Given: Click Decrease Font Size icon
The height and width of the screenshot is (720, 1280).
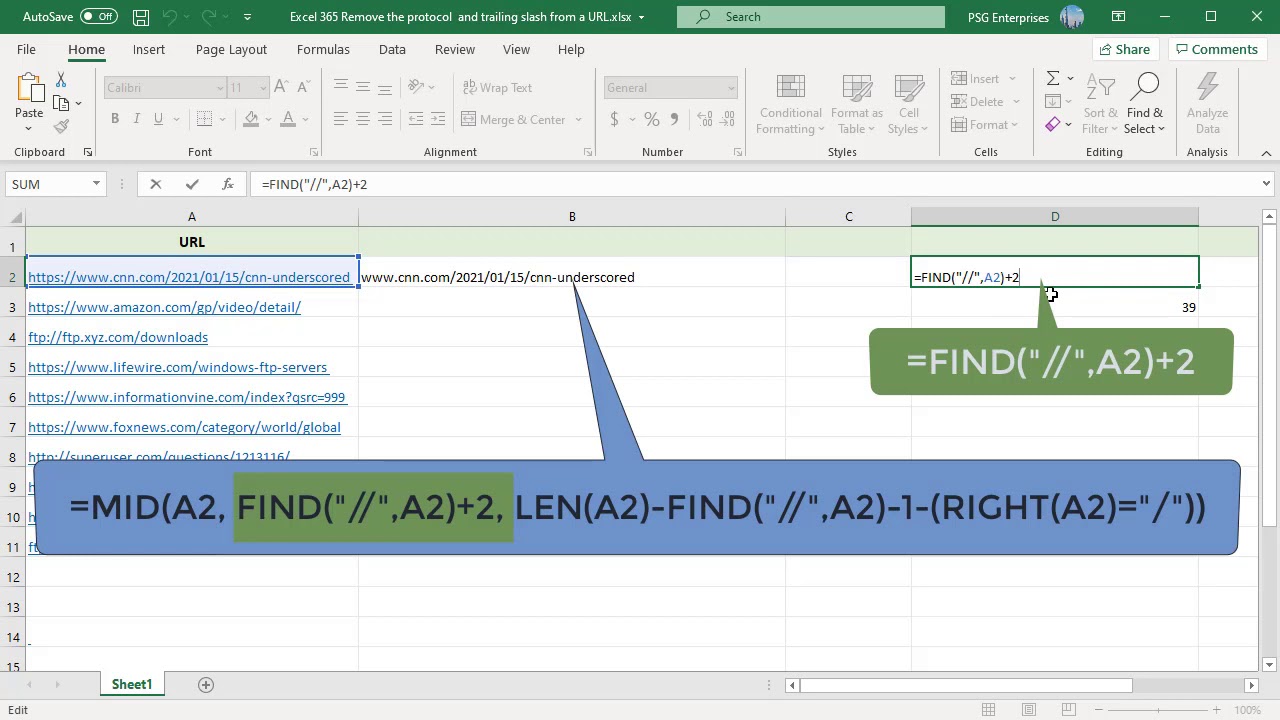Looking at the screenshot, I should pos(302,88).
